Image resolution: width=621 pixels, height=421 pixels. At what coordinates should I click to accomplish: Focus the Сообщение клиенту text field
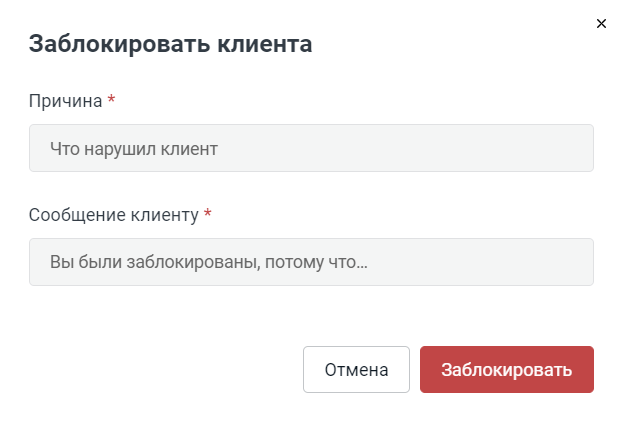coord(311,262)
